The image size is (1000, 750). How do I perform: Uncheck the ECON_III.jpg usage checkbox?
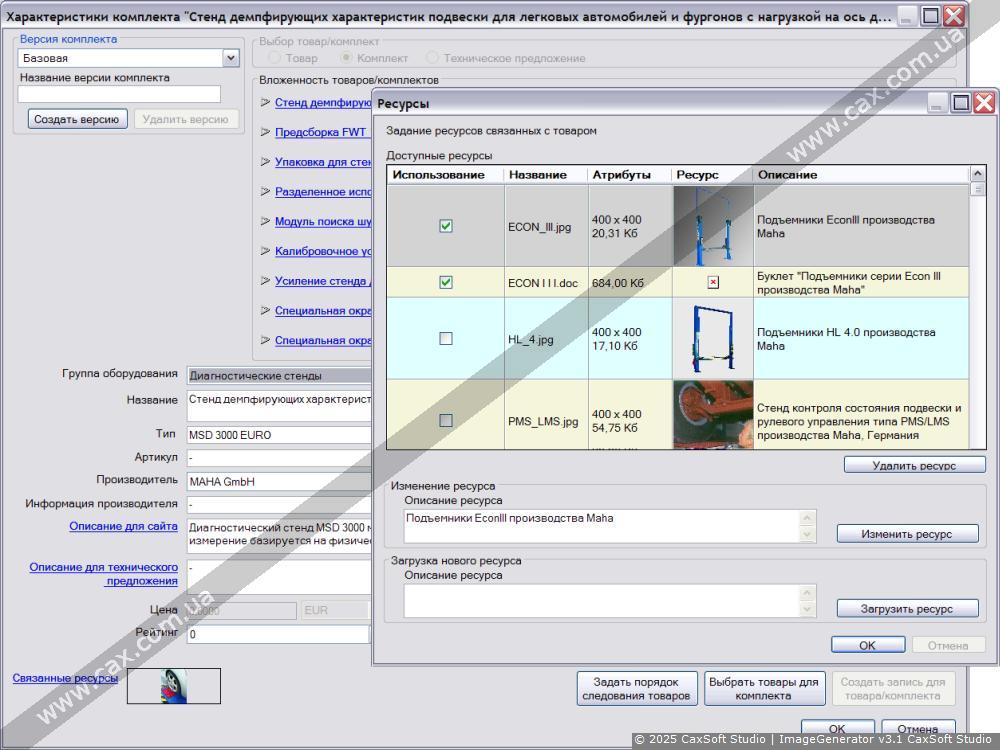[x=446, y=226]
